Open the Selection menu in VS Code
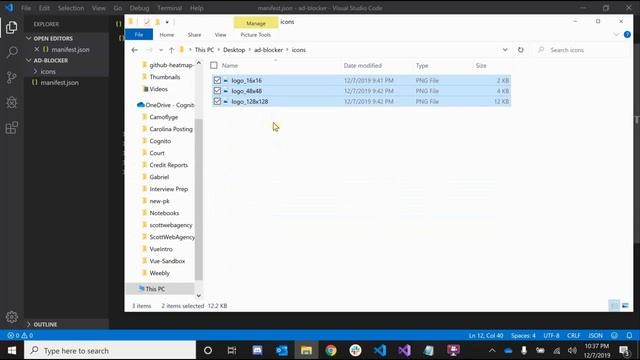640x360 pixels. [x=71, y=8]
